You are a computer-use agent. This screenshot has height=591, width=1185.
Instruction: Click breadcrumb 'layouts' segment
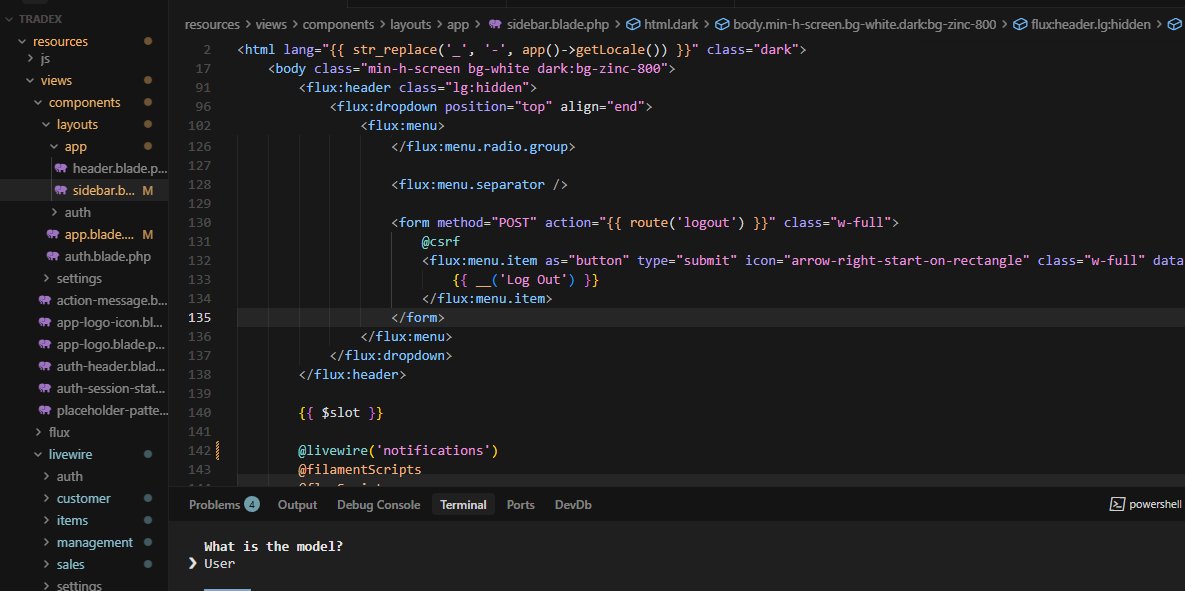tap(410, 24)
